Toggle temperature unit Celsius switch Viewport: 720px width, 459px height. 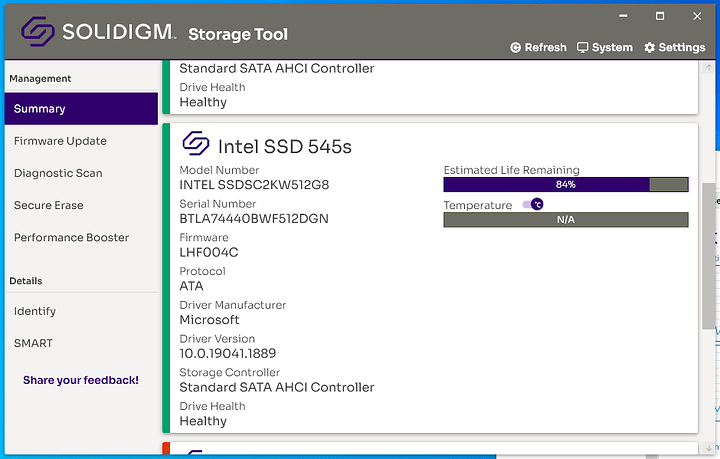click(533, 204)
